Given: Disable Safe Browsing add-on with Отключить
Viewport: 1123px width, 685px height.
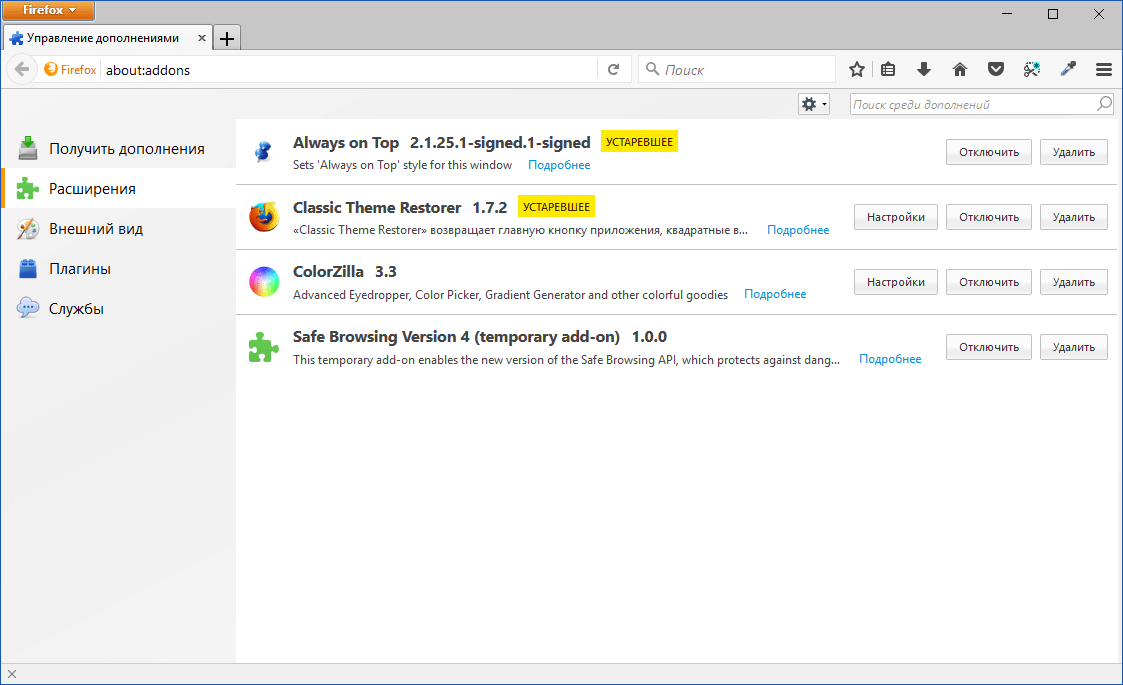Looking at the screenshot, I should 988,347.
